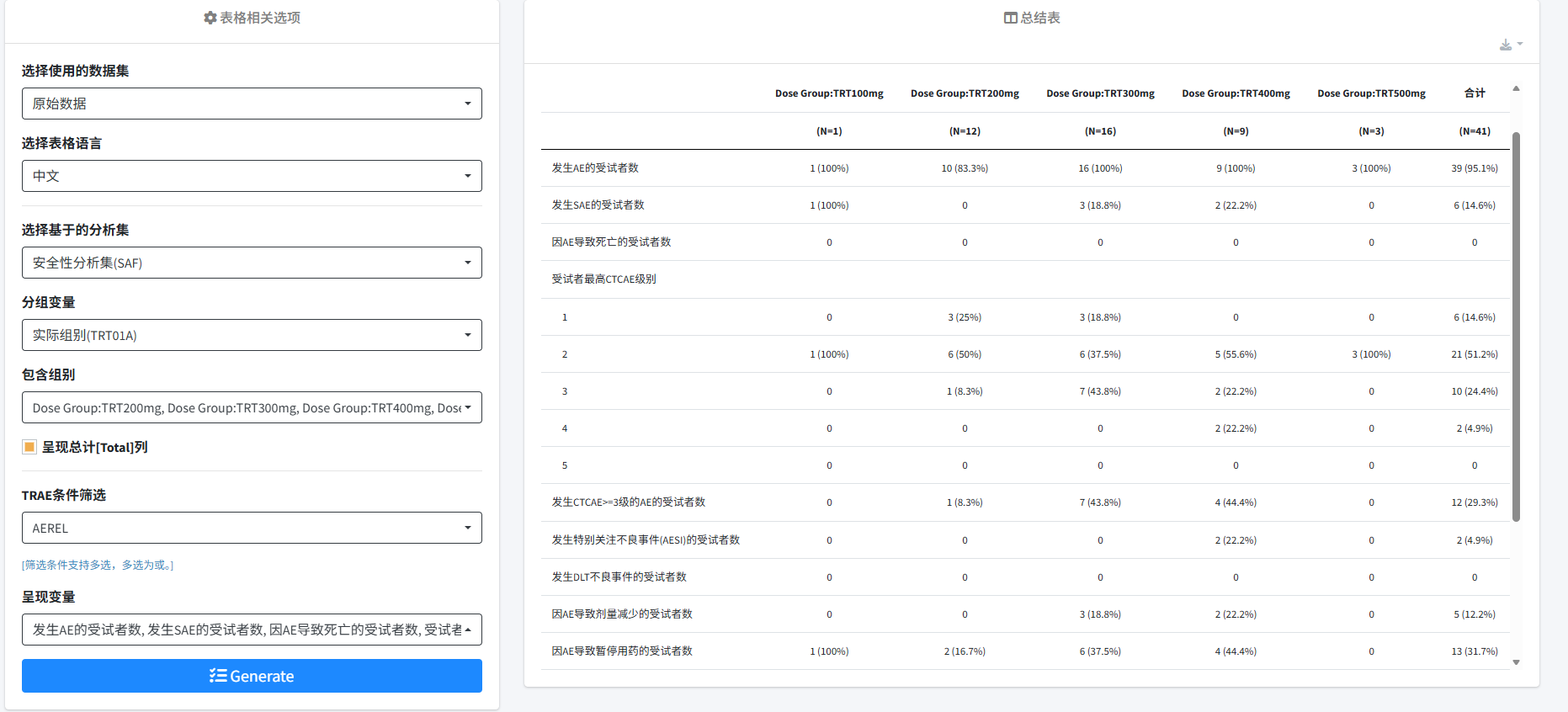Open the 安全性分析集(SAF) analysis set dropdown
The width and height of the screenshot is (1568, 712).
click(252, 263)
